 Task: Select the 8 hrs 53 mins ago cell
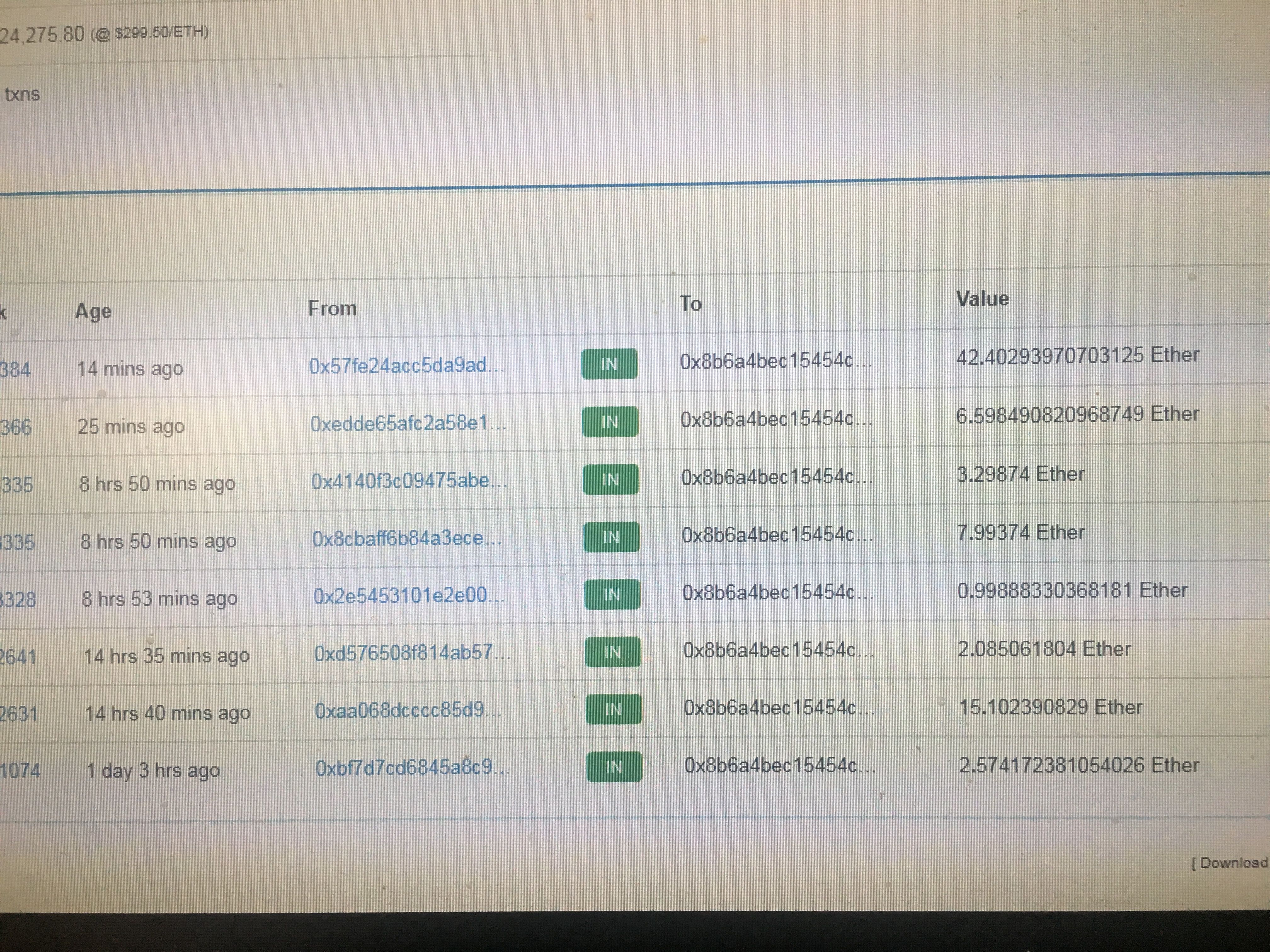pos(159,598)
